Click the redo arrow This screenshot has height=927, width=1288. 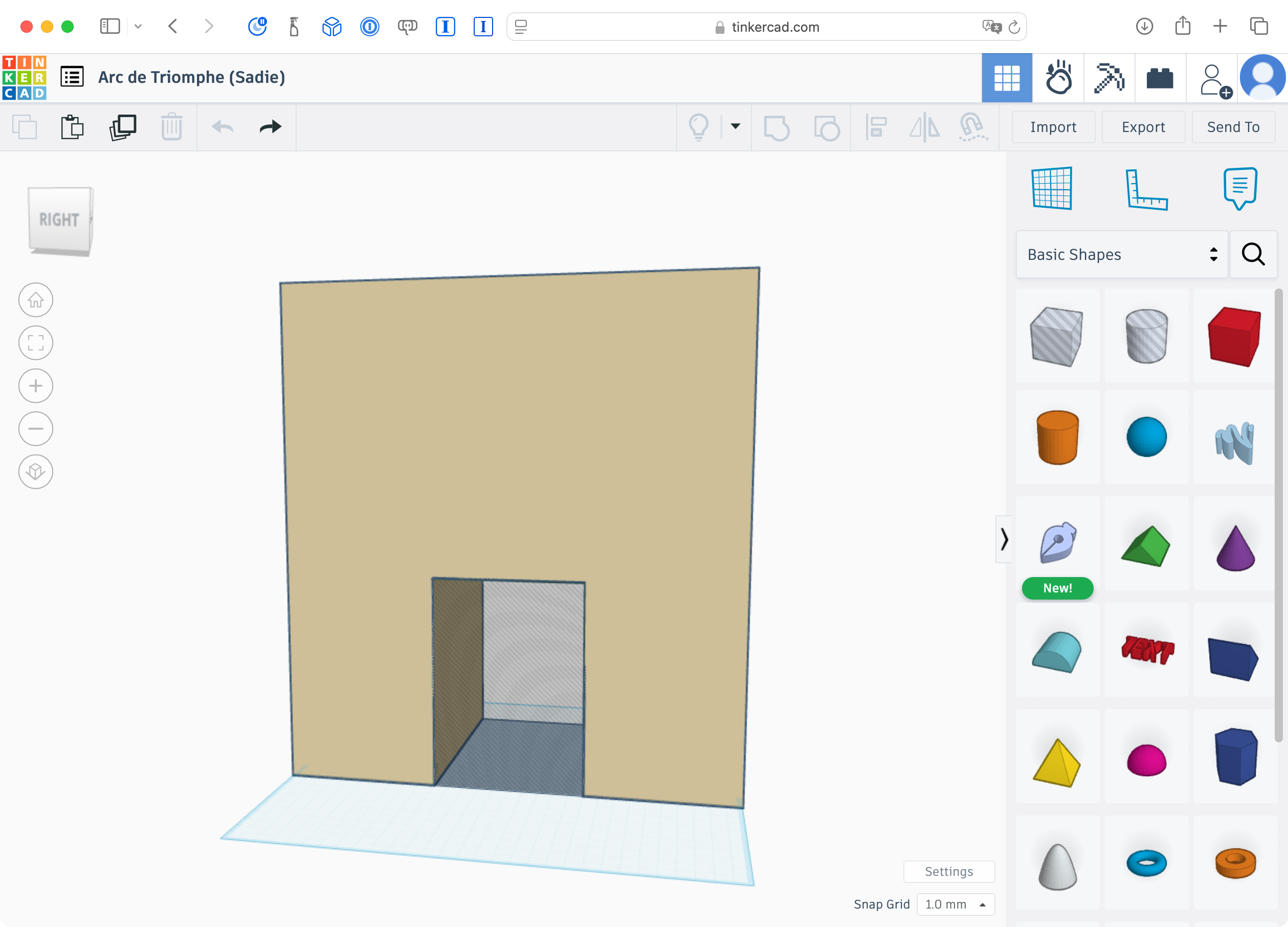tap(270, 127)
